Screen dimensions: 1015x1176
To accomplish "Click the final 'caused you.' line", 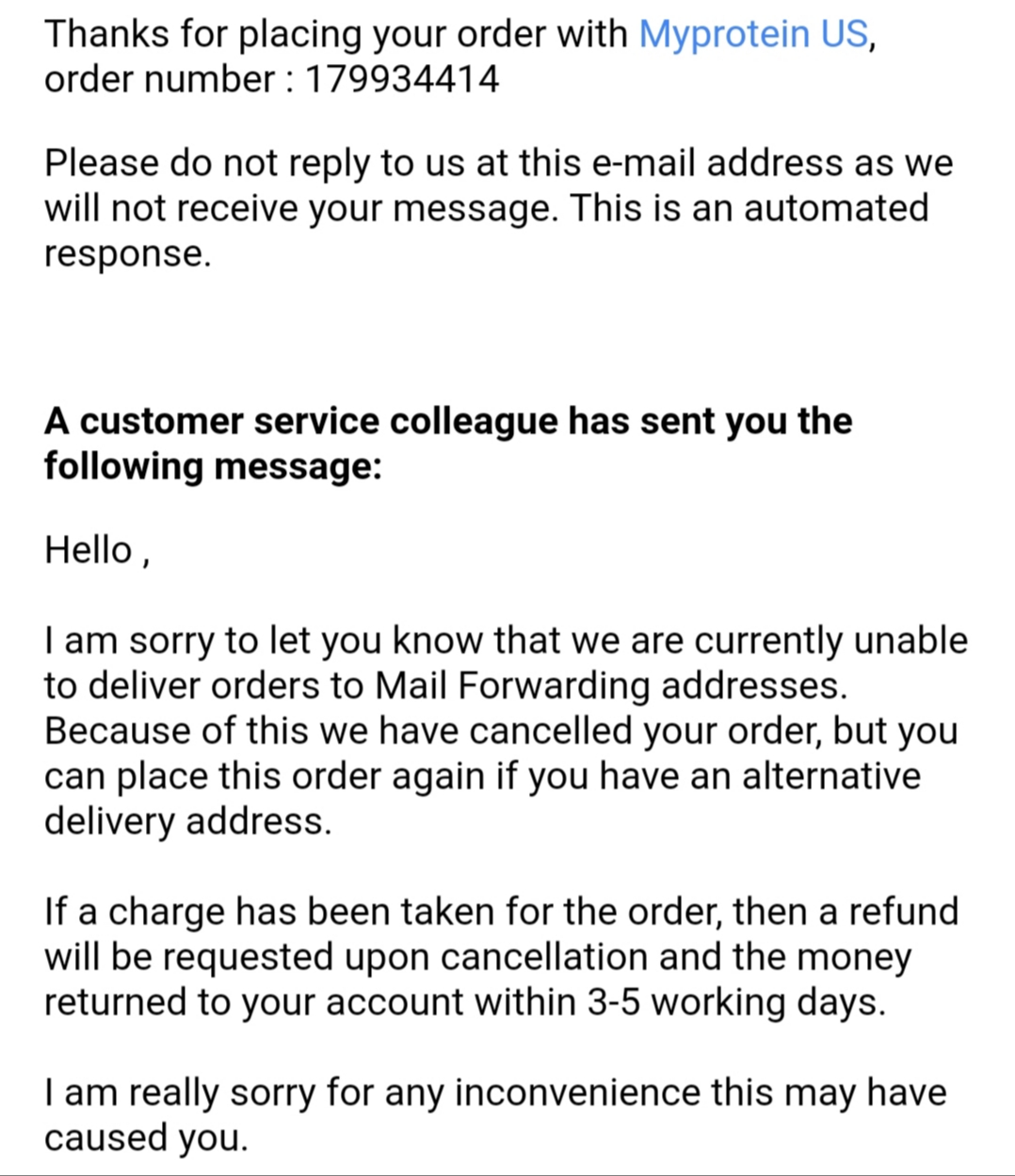I will click(x=146, y=1137).
